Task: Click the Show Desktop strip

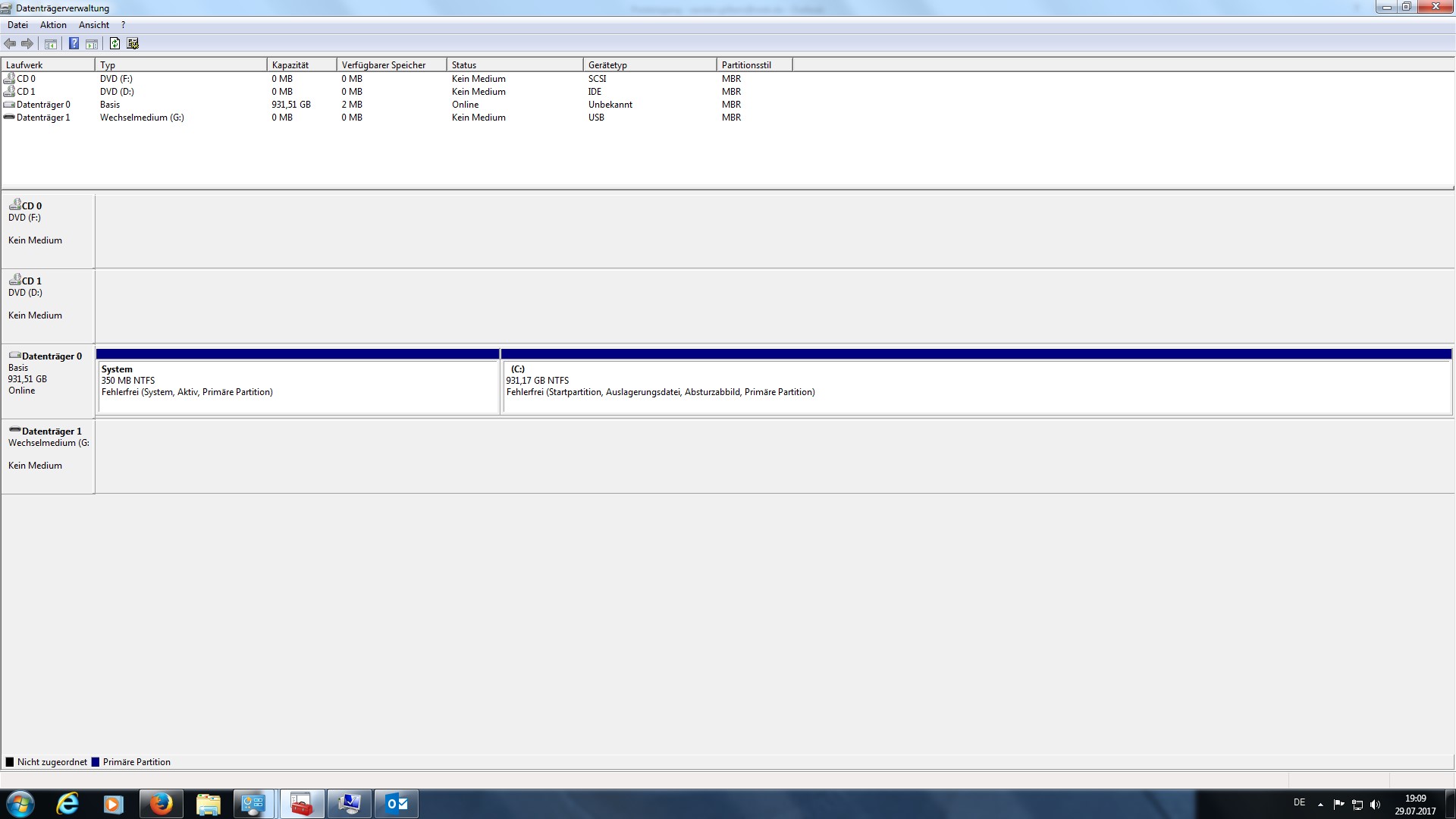Action: click(1450, 804)
